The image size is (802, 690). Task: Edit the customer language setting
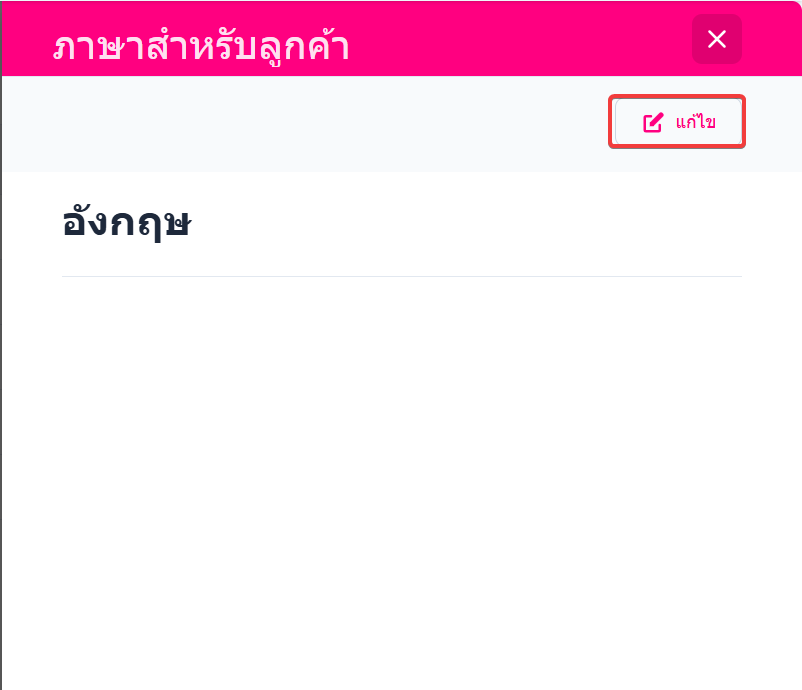(x=678, y=123)
